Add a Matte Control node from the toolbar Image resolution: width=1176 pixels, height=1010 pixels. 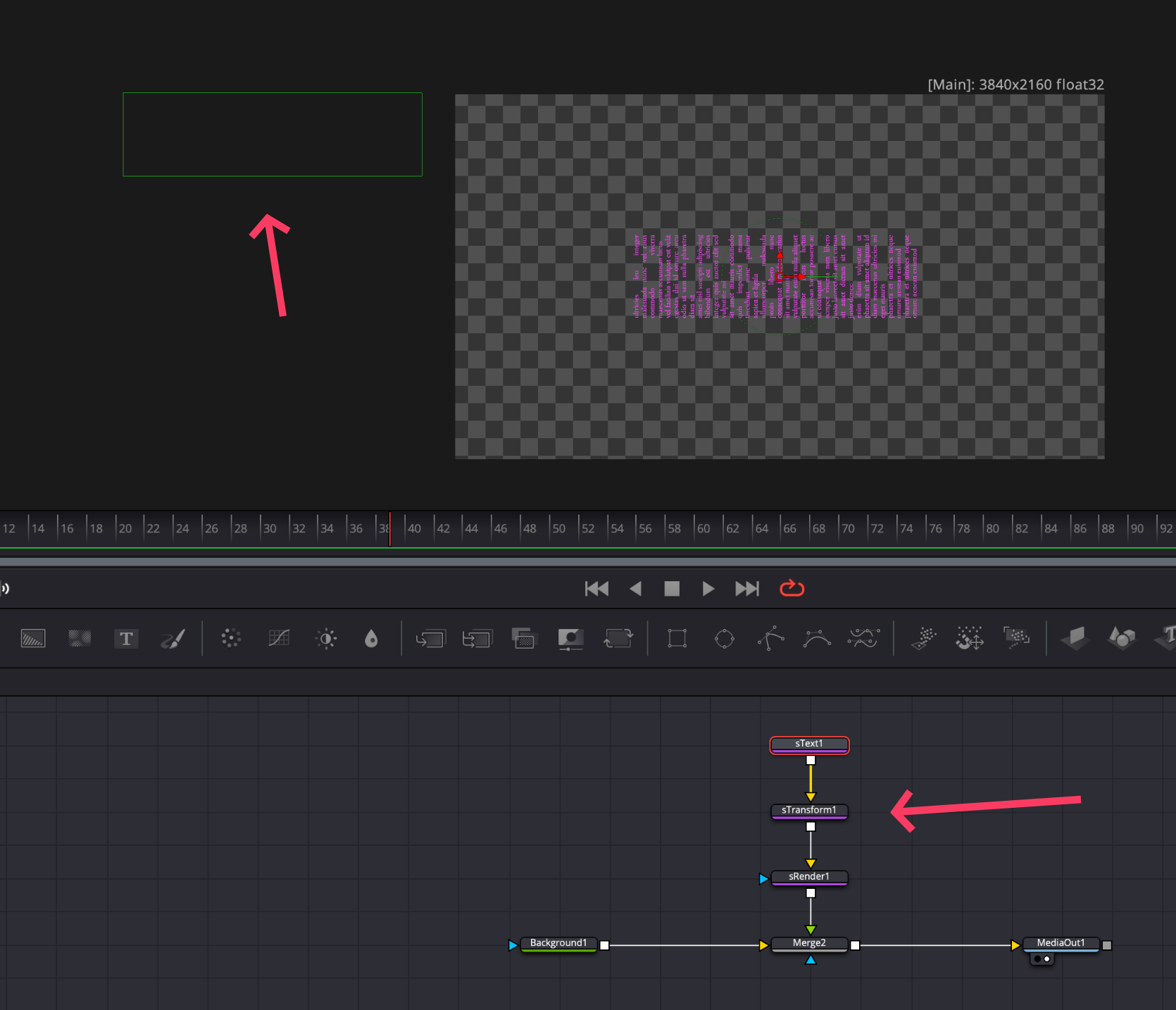tap(570, 639)
